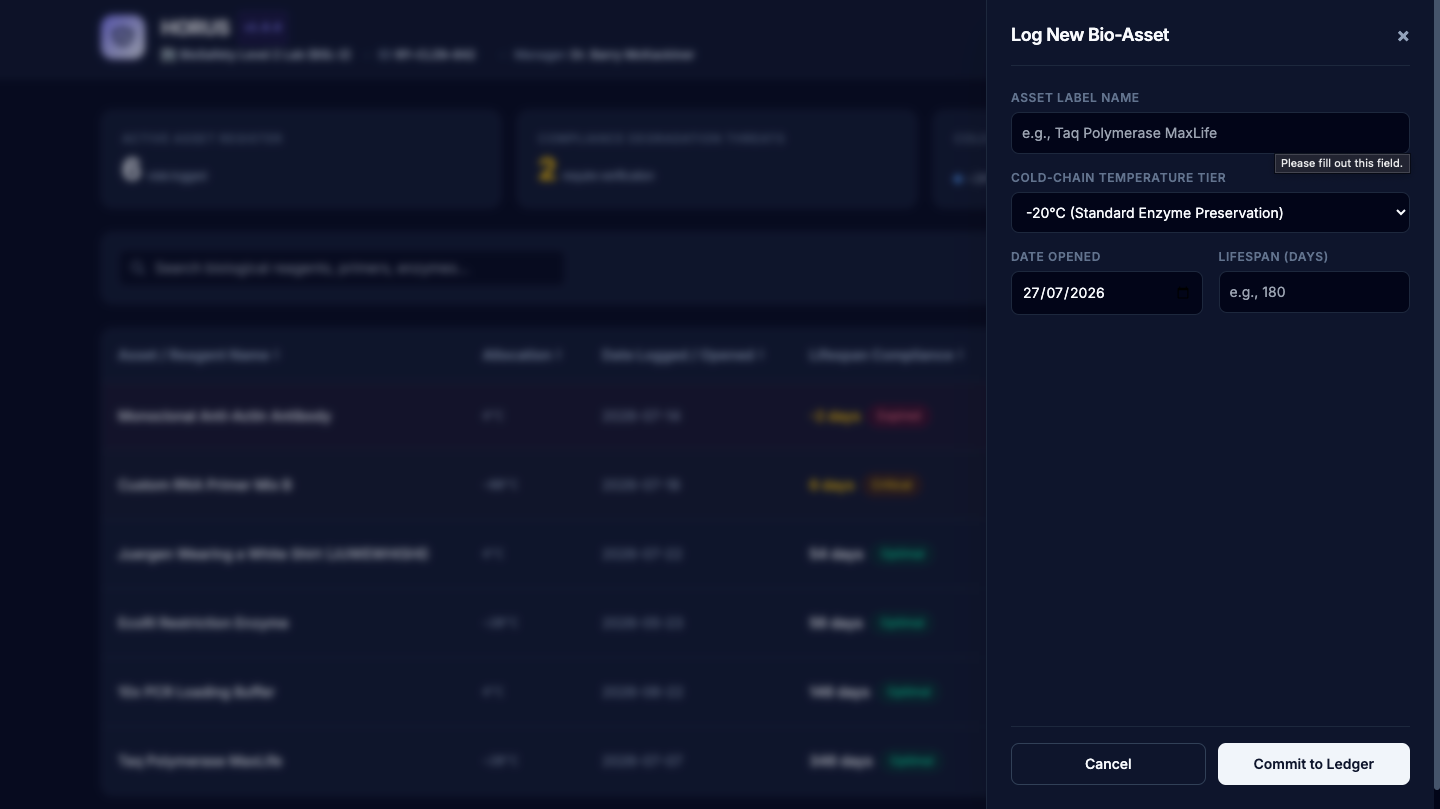Viewport: 1440px width, 809px height.
Task: Click the "DATE OPENED" label
Action: (1056, 257)
